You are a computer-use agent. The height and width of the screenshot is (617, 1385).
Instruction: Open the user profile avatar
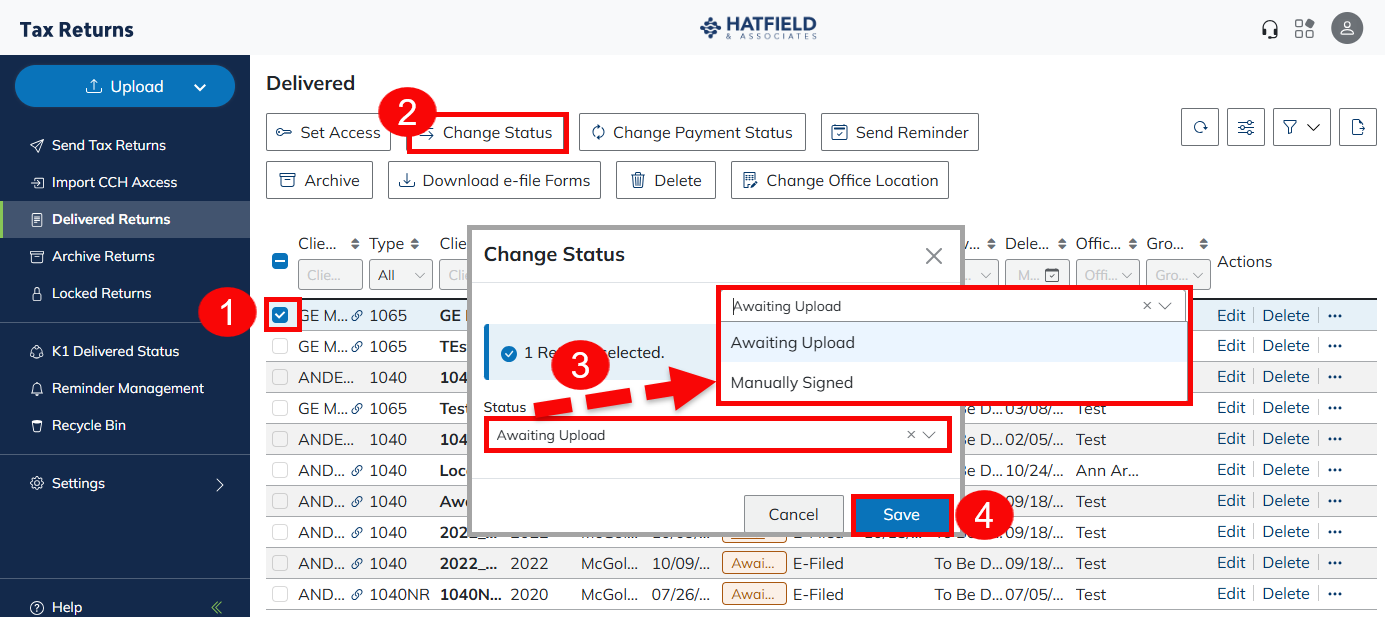coord(1347,28)
